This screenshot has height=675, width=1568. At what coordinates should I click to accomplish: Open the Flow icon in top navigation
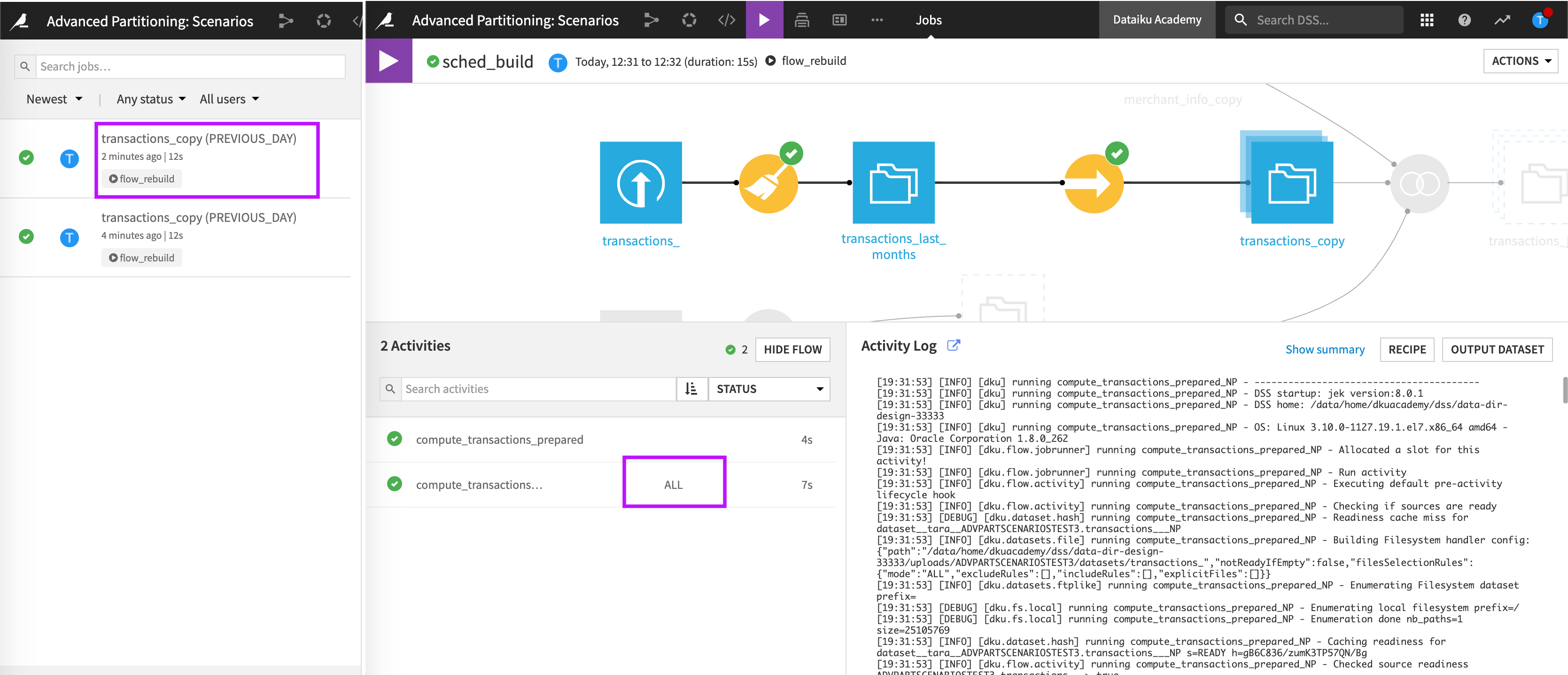point(651,20)
